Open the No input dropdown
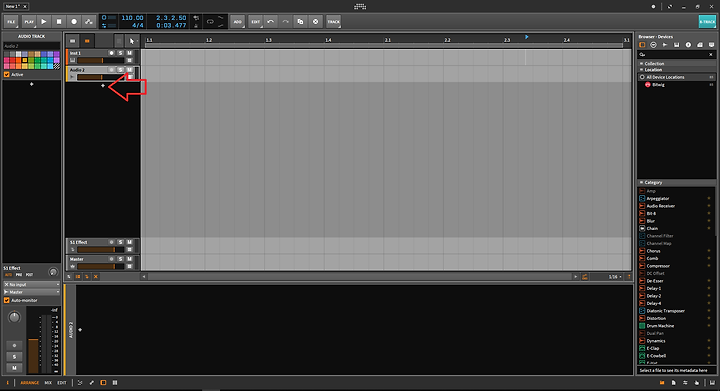The image size is (720, 391). (x=32, y=285)
